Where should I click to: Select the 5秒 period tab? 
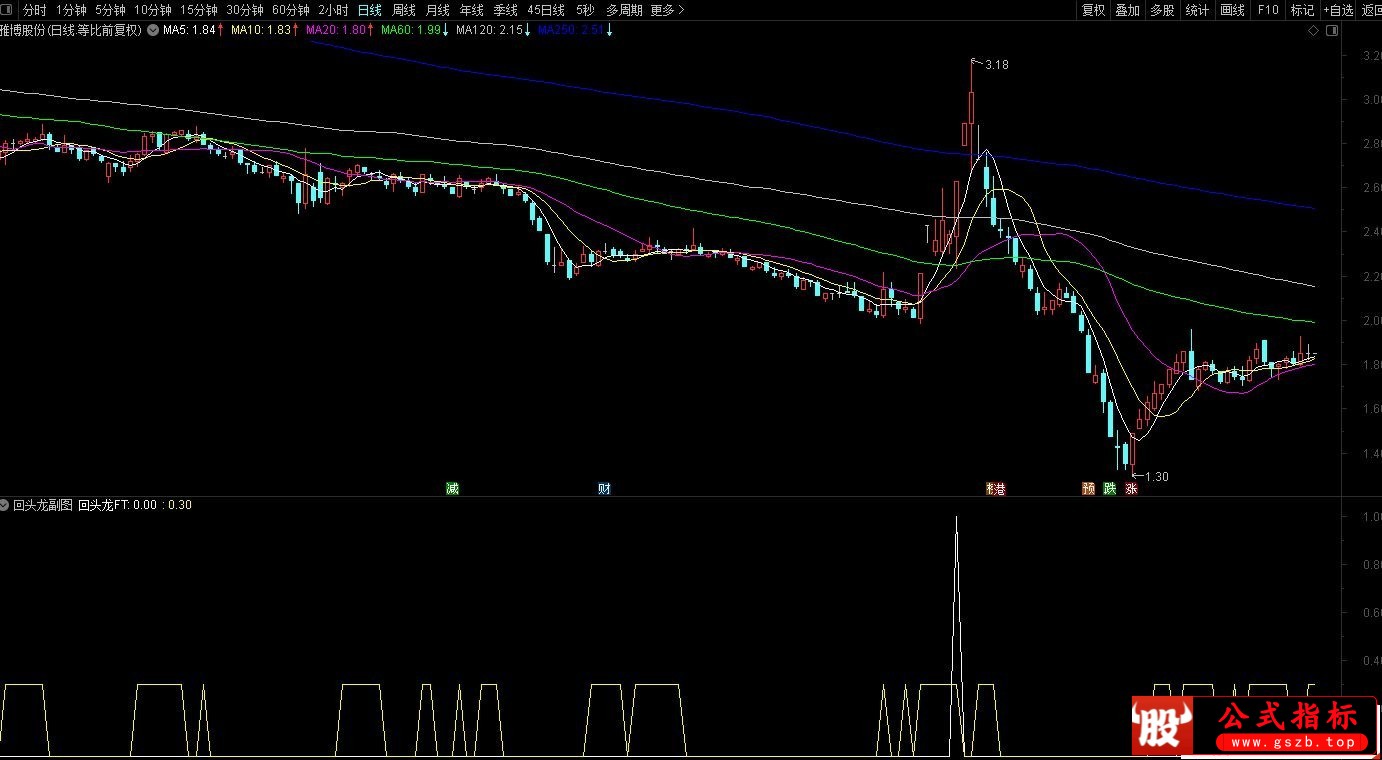(585, 10)
